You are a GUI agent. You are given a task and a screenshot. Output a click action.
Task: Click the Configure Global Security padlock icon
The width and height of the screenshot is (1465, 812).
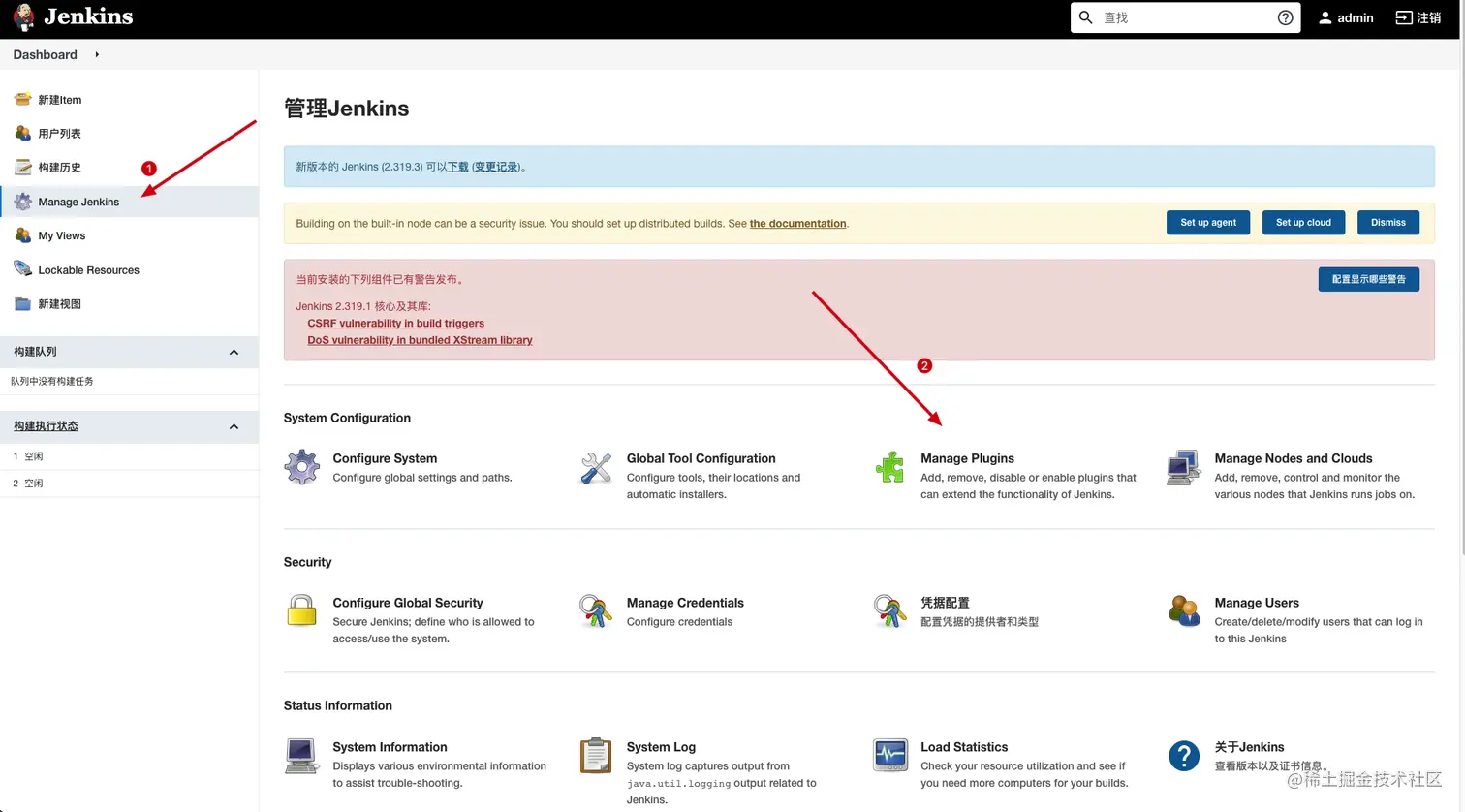click(301, 611)
